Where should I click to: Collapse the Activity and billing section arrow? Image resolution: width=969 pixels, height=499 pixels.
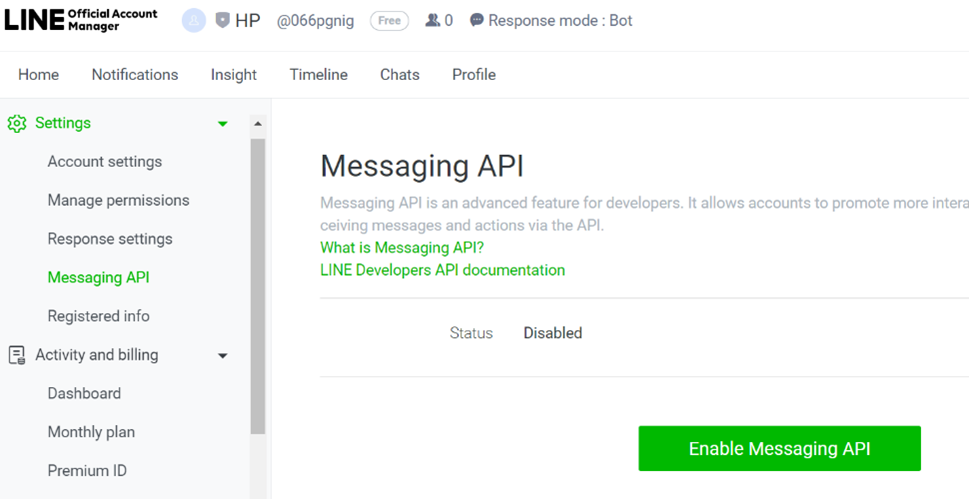(223, 355)
